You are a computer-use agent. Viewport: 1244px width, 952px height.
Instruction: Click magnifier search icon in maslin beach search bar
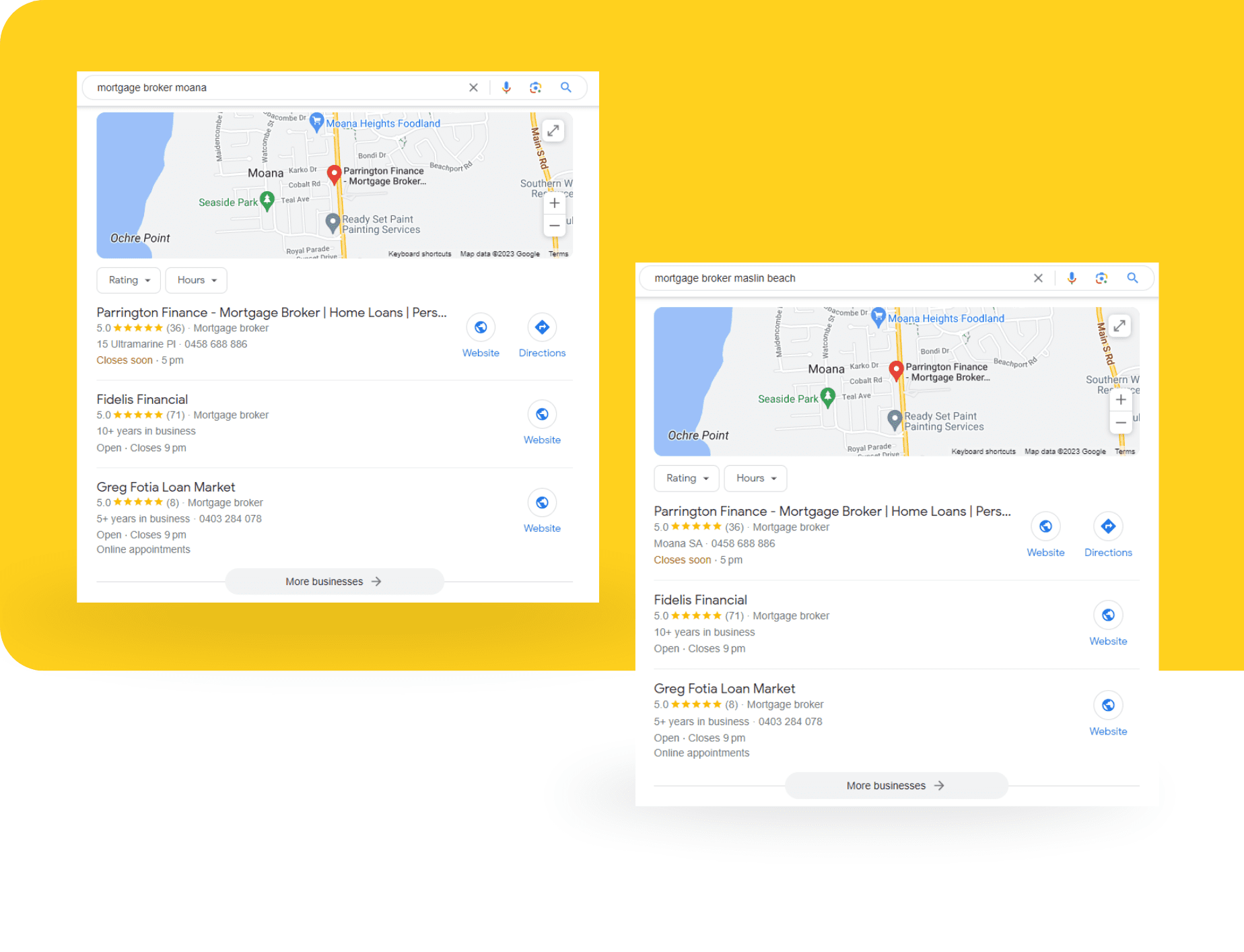pyautogui.click(x=1132, y=278)
